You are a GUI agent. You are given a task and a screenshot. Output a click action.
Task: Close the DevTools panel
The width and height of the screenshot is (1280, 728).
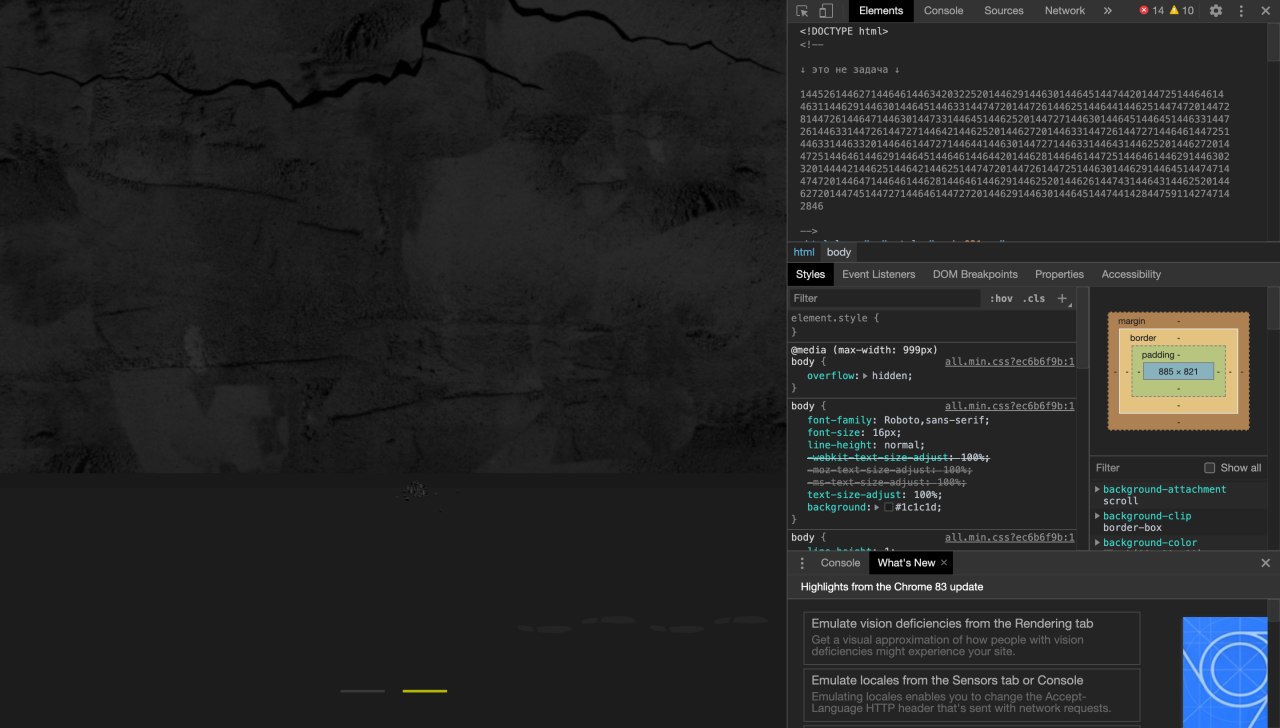pyautogui.click(x=1265, y=11)
